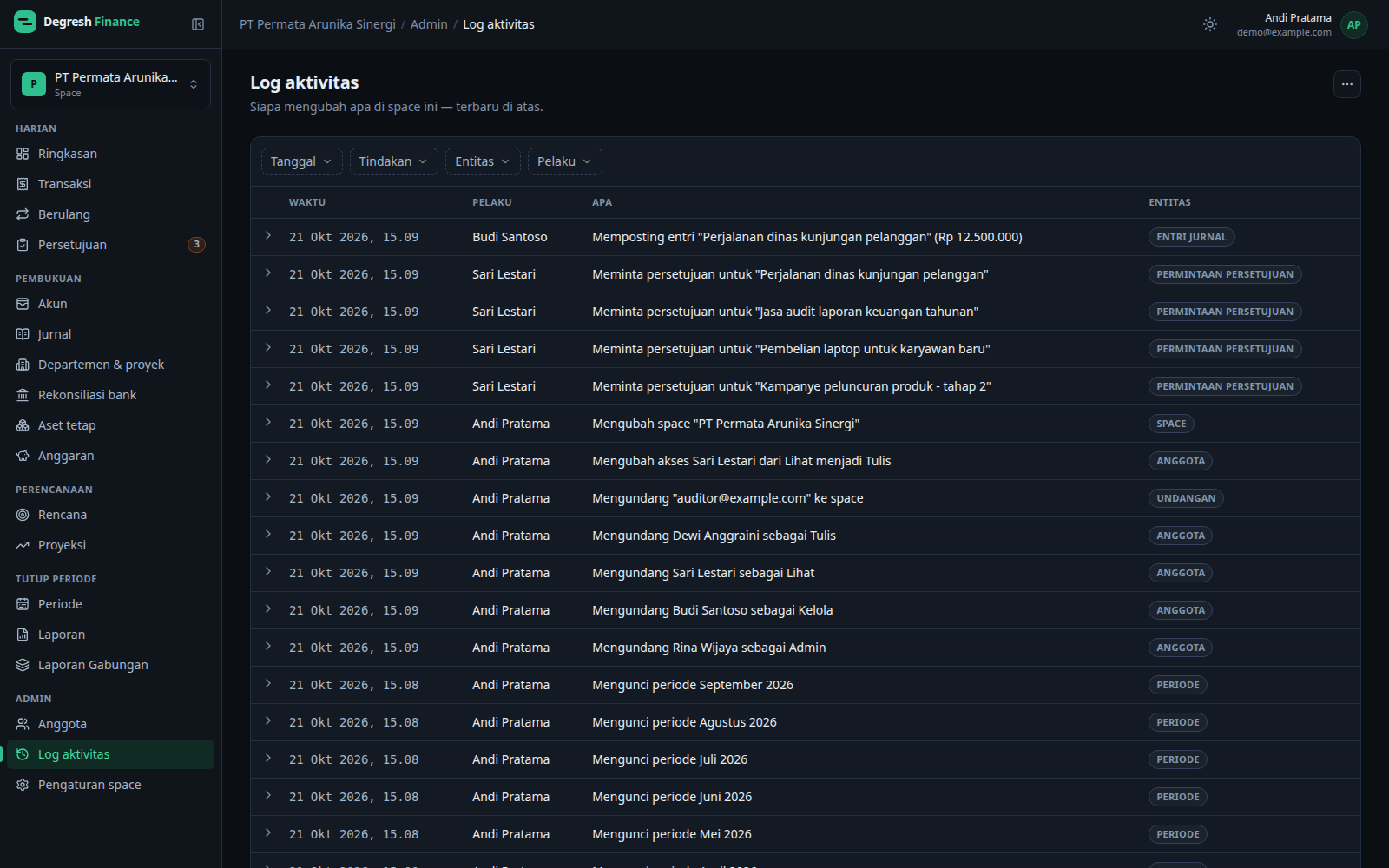
Task: Open the Akun page
Action: tap(110, 304)
